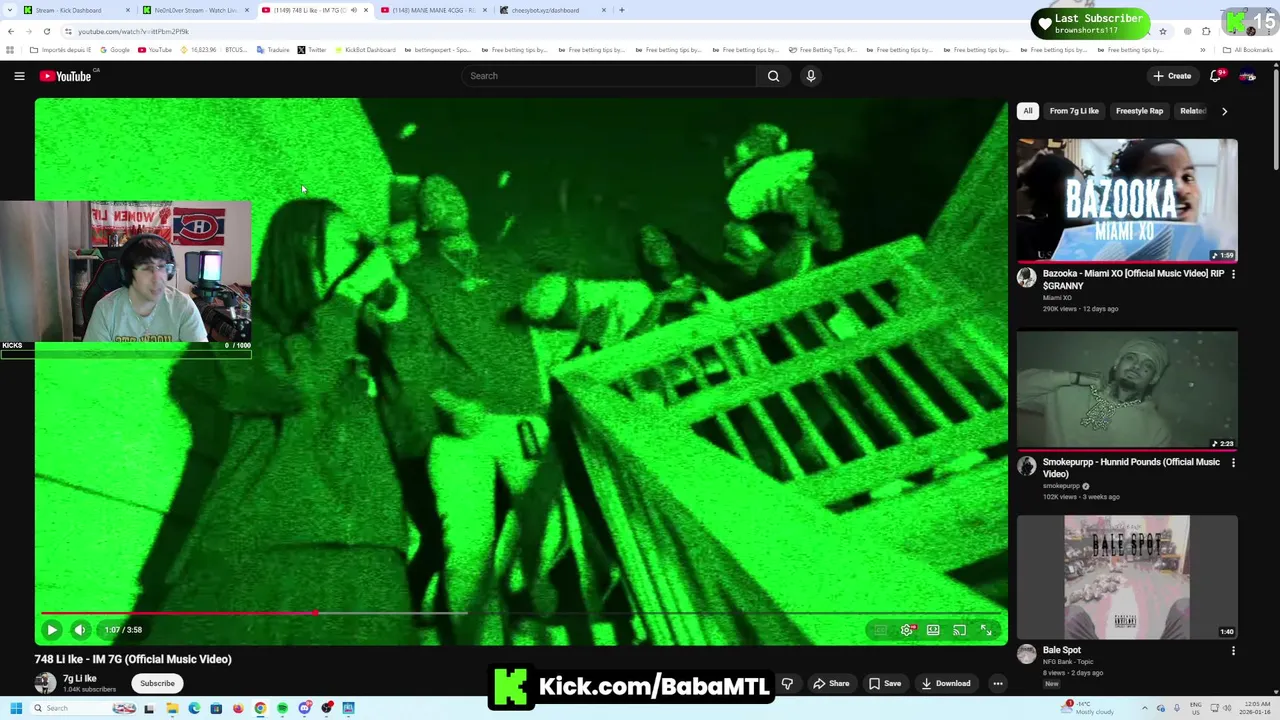1280x720 pixels.
Task: Open more actions ellipsis under the video
Action: [x=998, y=683]
